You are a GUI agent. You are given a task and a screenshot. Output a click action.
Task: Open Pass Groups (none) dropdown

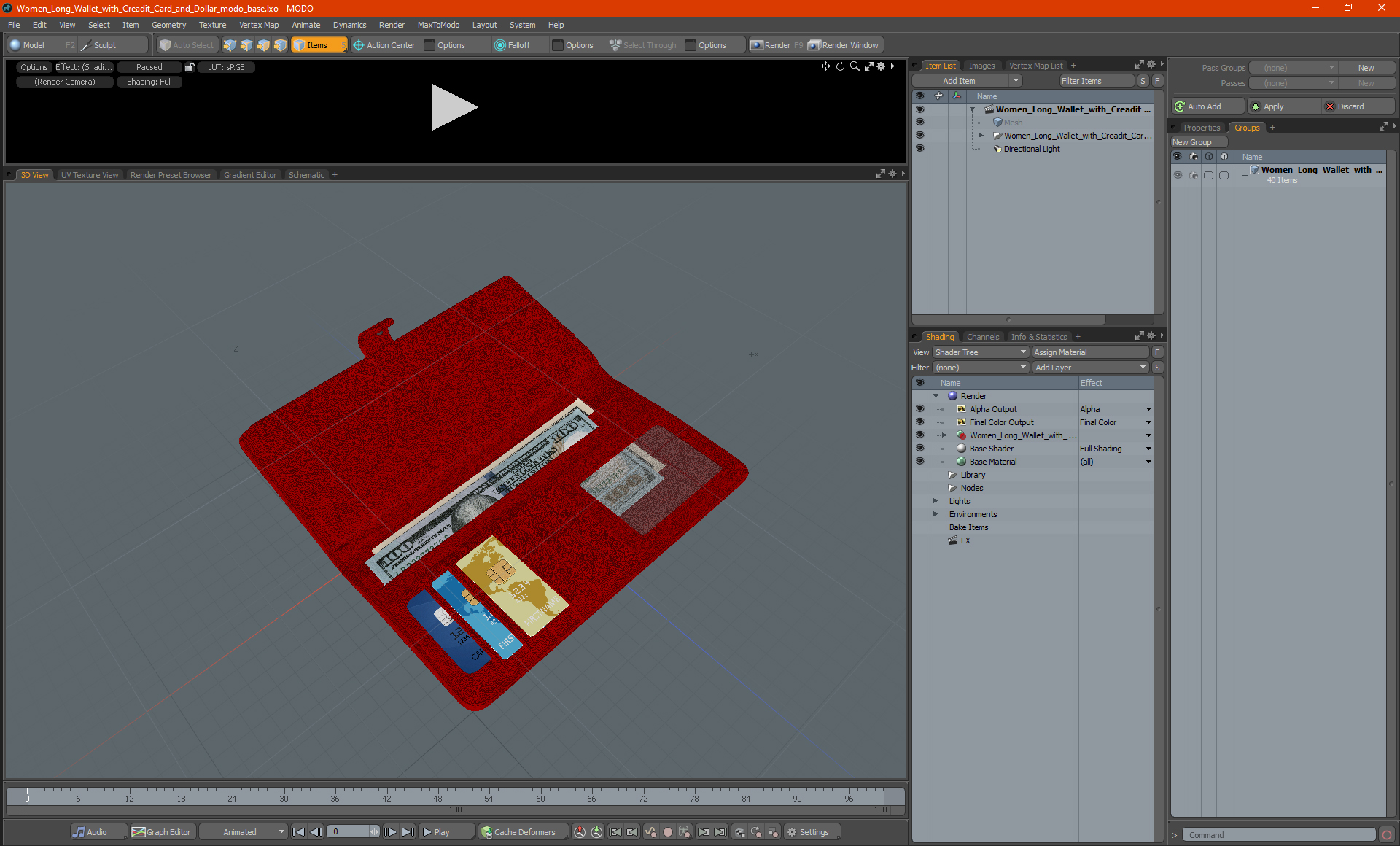pyautogui.click(x=1292, y=68)
